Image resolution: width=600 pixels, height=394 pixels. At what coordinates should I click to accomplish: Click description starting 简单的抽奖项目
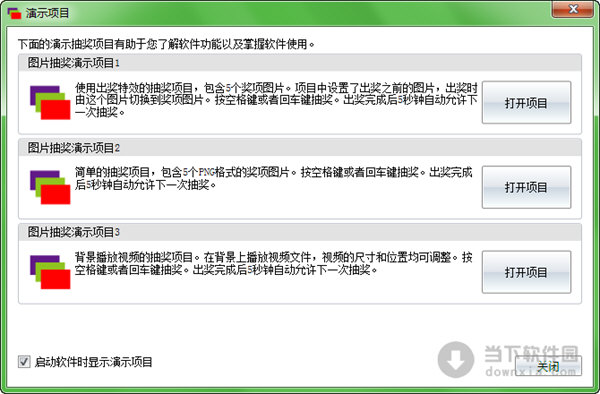[x=273, y=179]
